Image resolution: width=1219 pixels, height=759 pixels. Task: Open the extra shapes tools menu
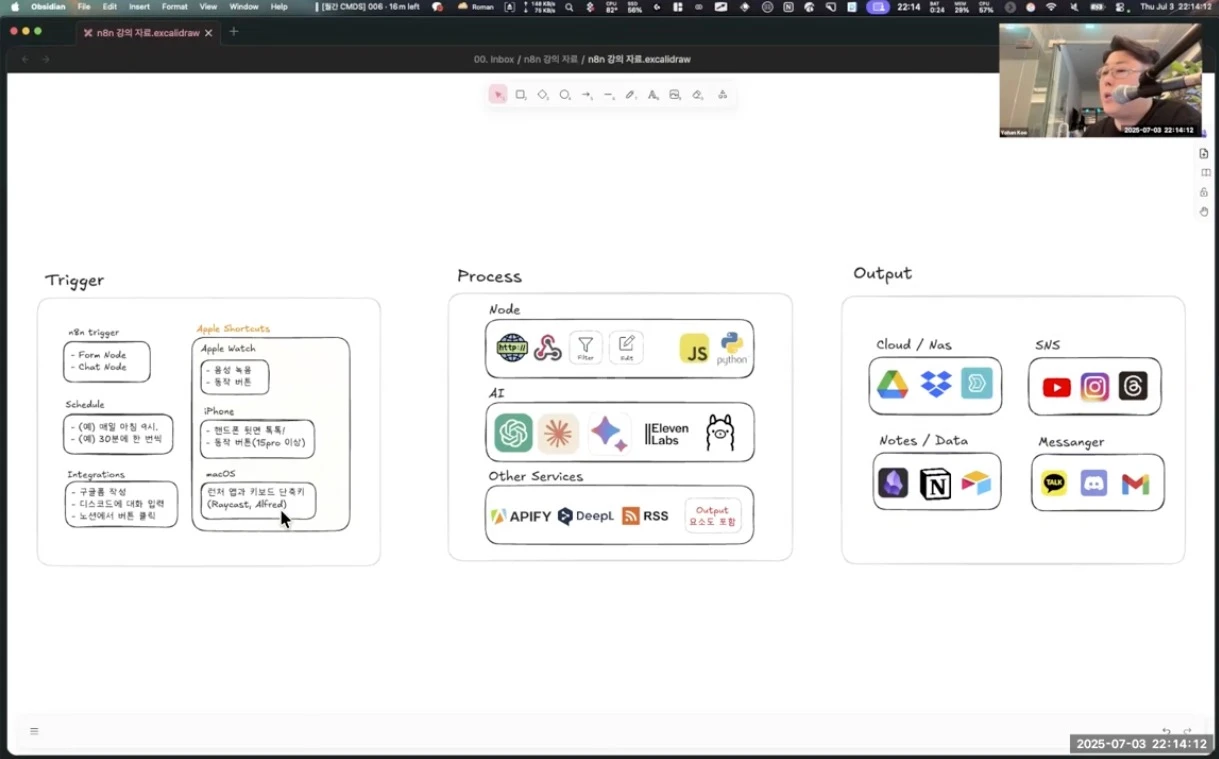pos(722,95)
